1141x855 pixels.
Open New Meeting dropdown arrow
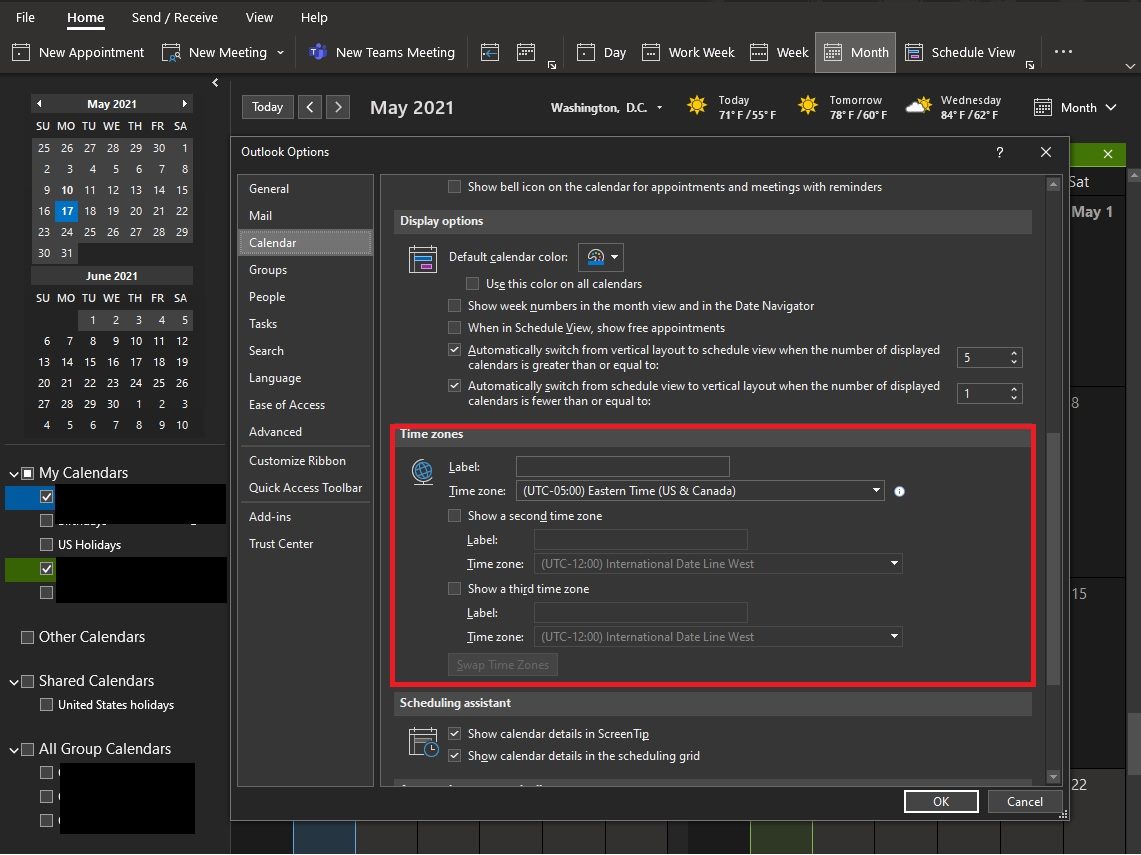point(280,52)
